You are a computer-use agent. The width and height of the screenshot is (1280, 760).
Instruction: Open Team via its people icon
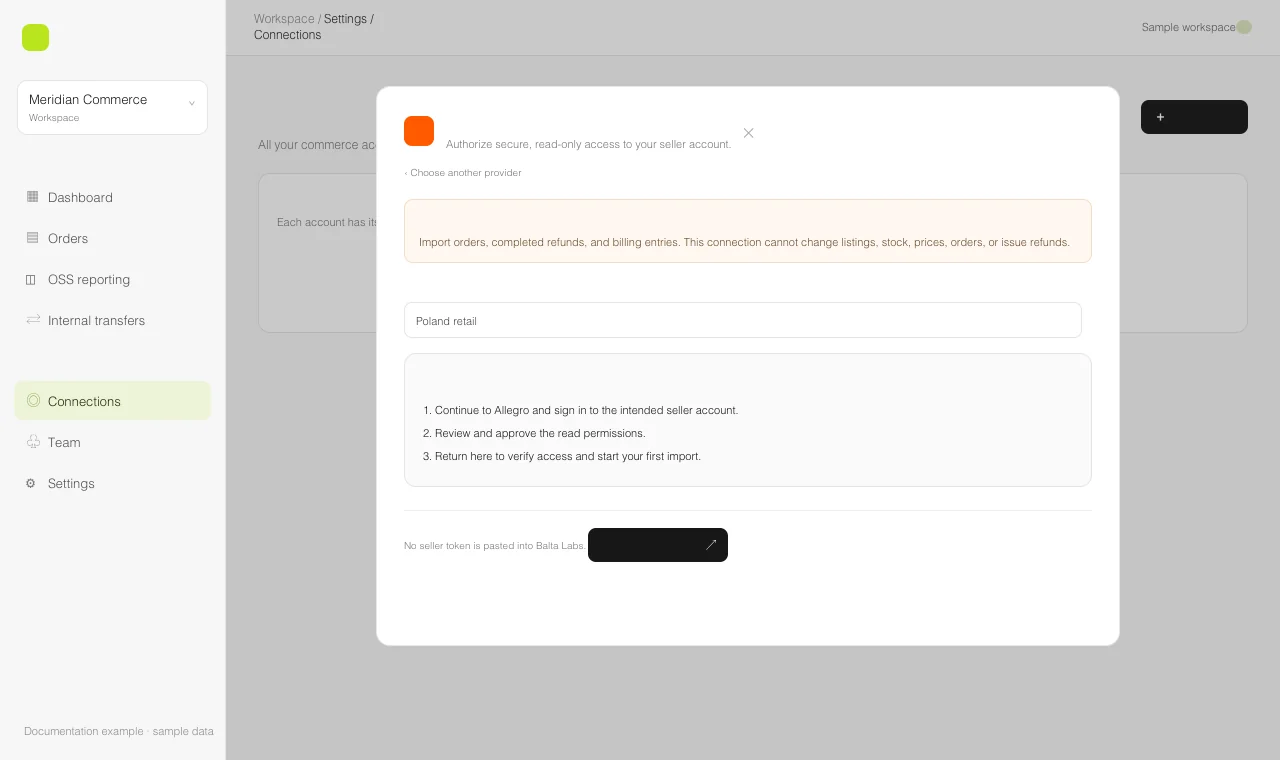(33, 442)
